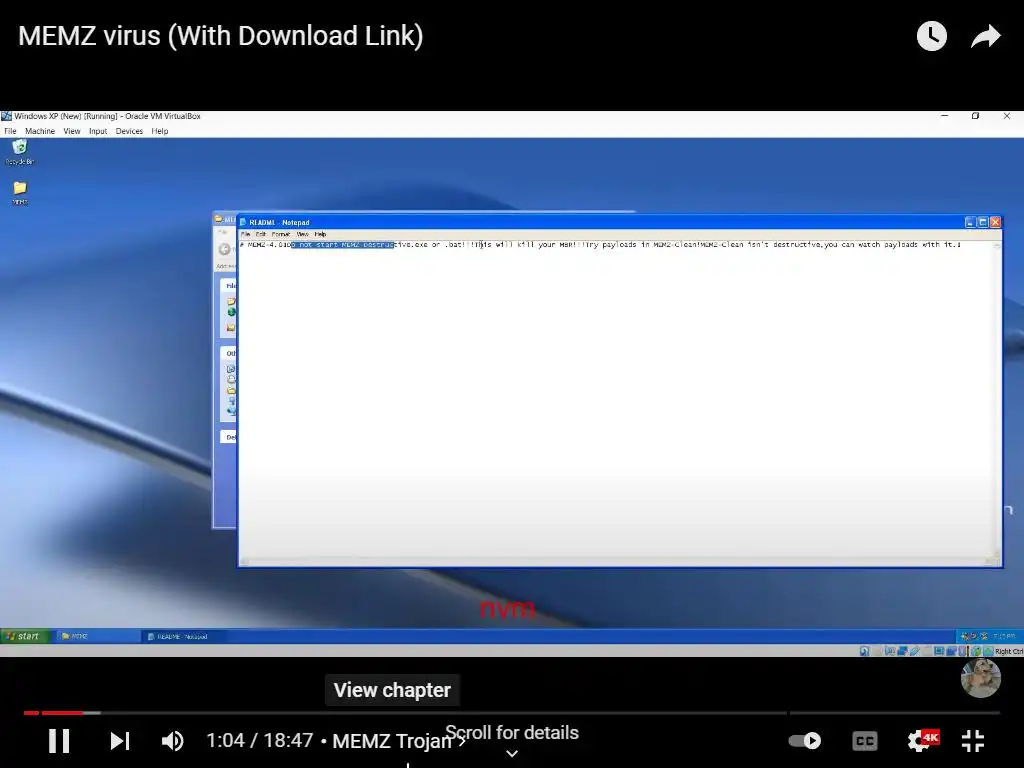The width and height of the screenshot is (1024, 768).
Task: Click the video title MEMZ virus
Action: pyautogui.click(x=221, y=36)
